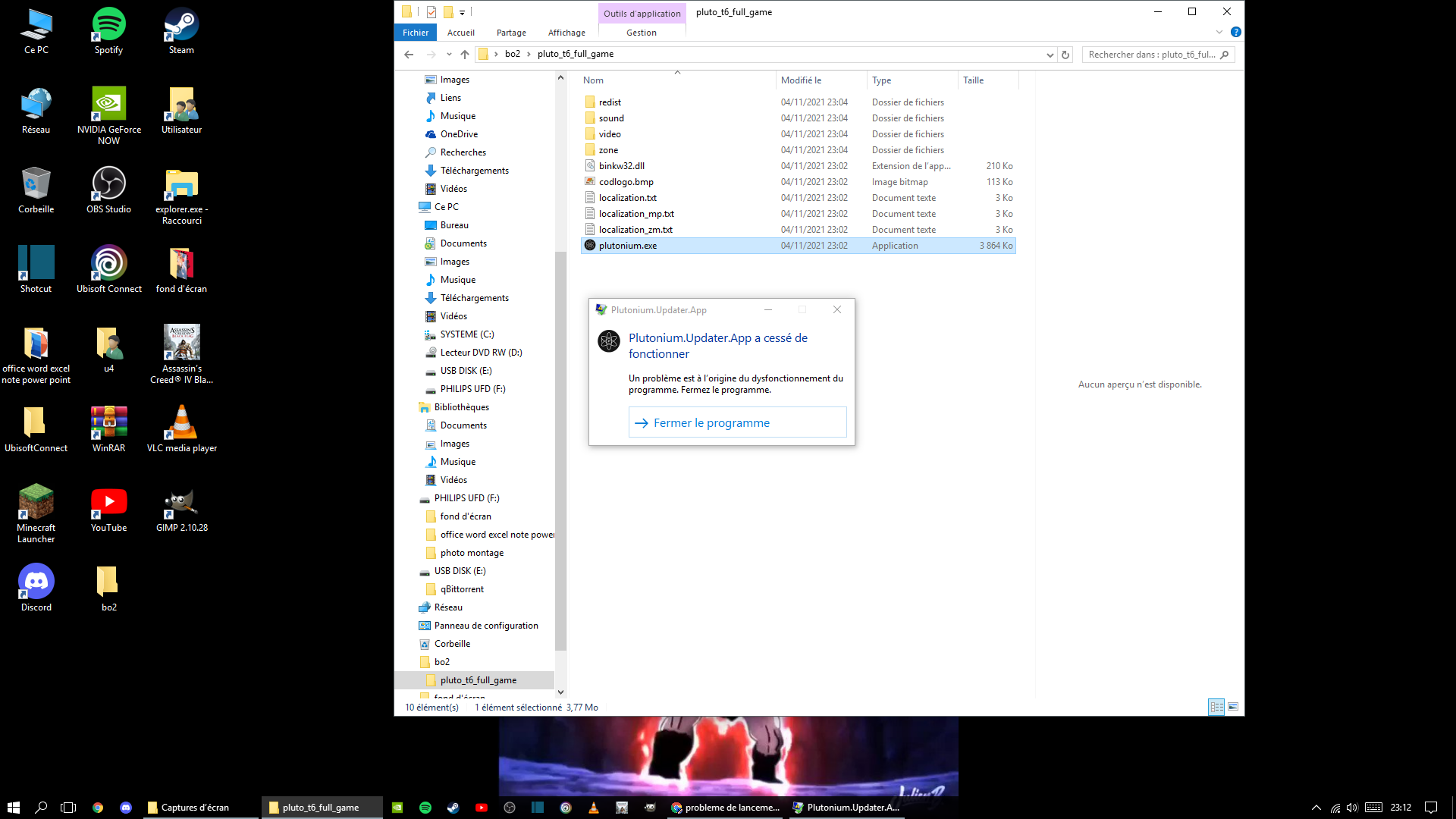Click the Chrome icon in taskbar

coord(98,808)
